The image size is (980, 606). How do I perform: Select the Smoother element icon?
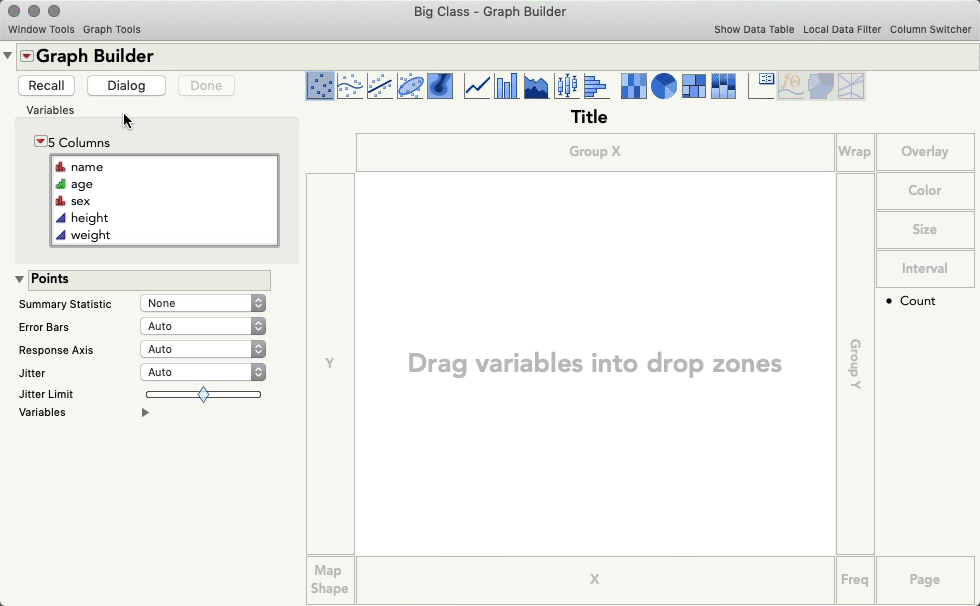tap(350, 86)
